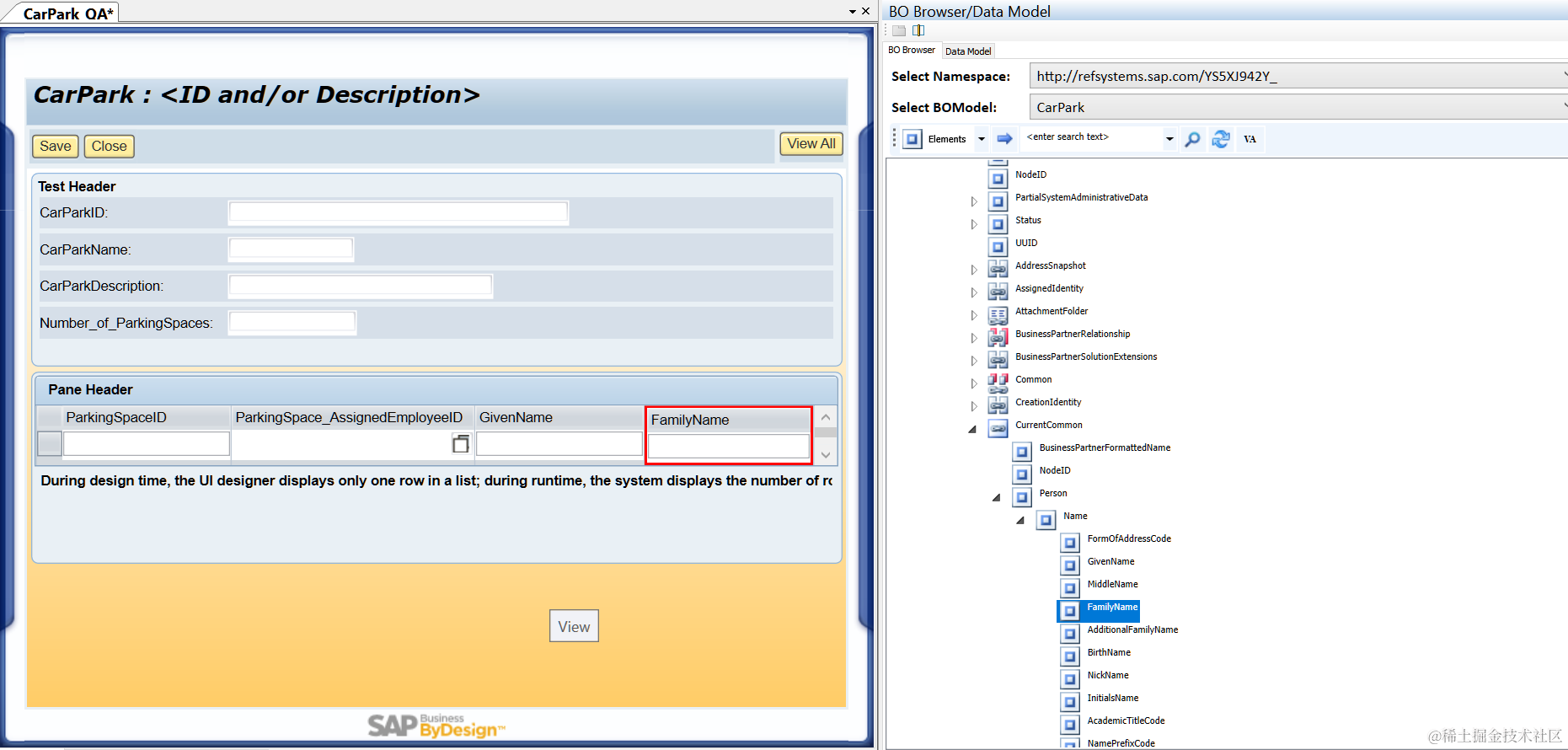
Task: Switch to the Data Model tab
Action: point(968,51)
